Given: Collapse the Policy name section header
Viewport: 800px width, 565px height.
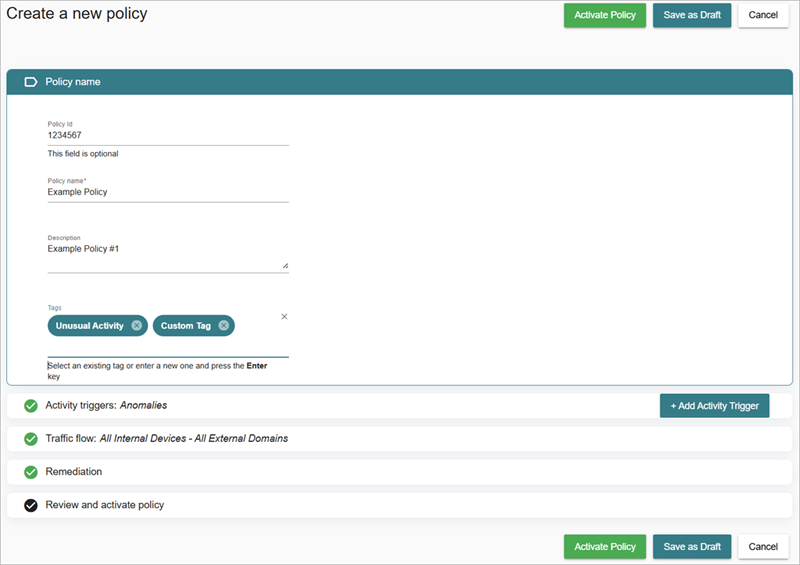Looking at the screenshot, I should [x=399, y=82].
